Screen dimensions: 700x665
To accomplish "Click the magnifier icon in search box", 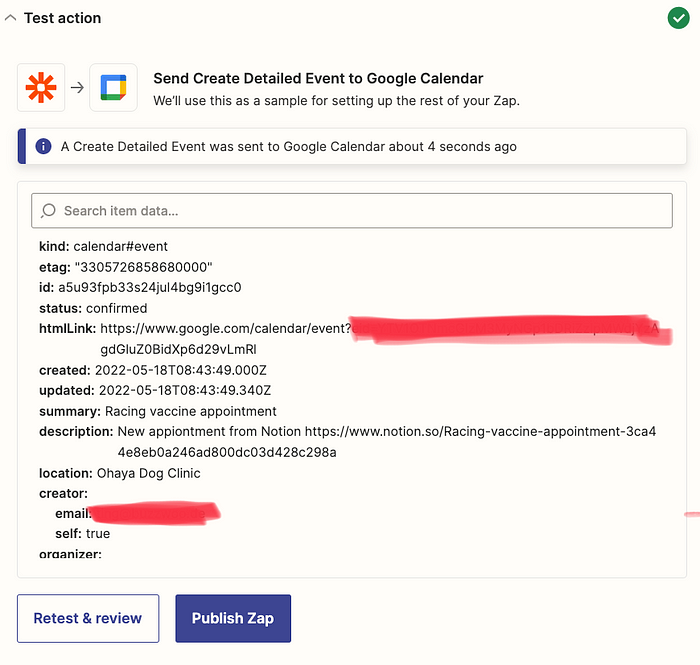I will (48, 211).
